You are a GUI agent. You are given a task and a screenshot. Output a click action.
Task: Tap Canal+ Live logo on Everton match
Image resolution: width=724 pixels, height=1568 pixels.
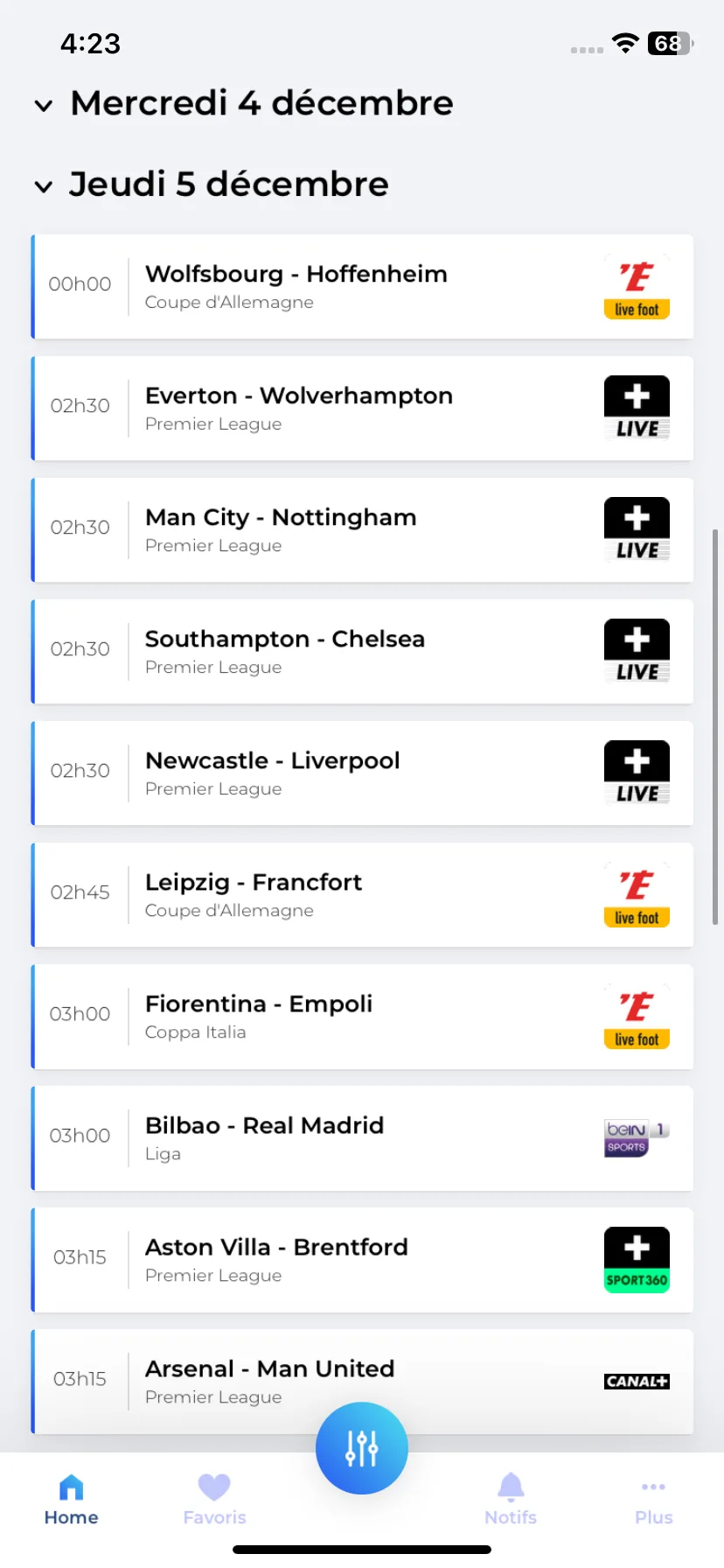point(637,408)
